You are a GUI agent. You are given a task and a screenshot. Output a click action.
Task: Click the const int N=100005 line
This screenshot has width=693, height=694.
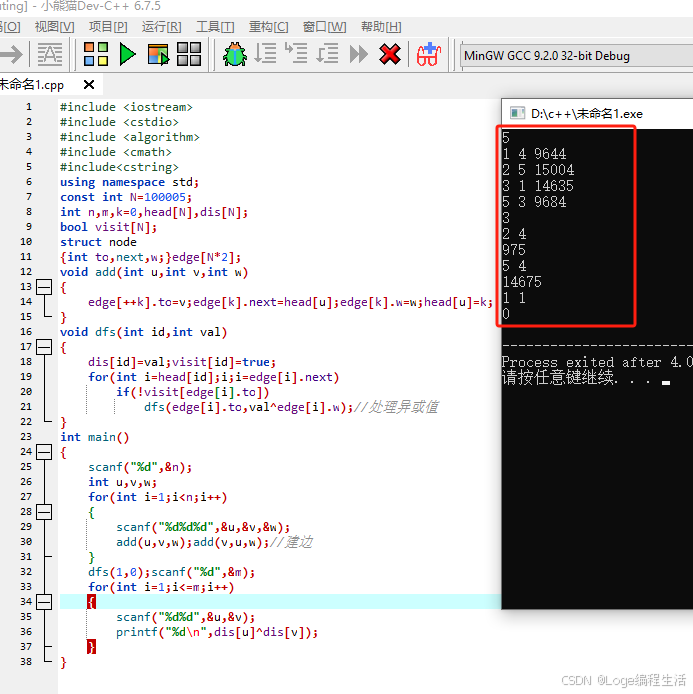126,197
